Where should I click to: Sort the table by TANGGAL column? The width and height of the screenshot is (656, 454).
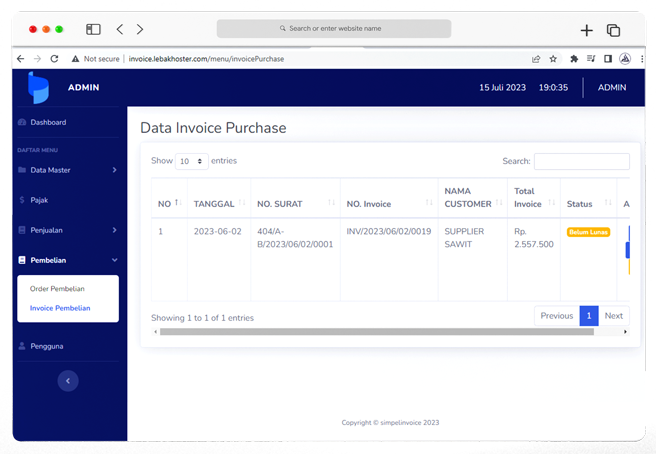point(215,204)
